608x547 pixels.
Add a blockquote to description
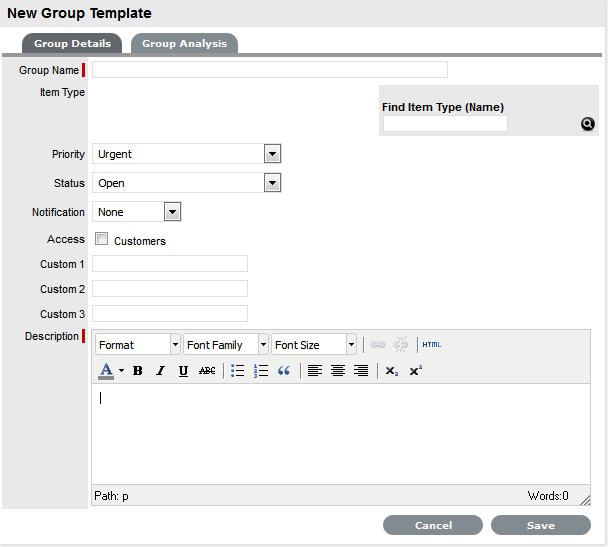click(x=284, y=371)
